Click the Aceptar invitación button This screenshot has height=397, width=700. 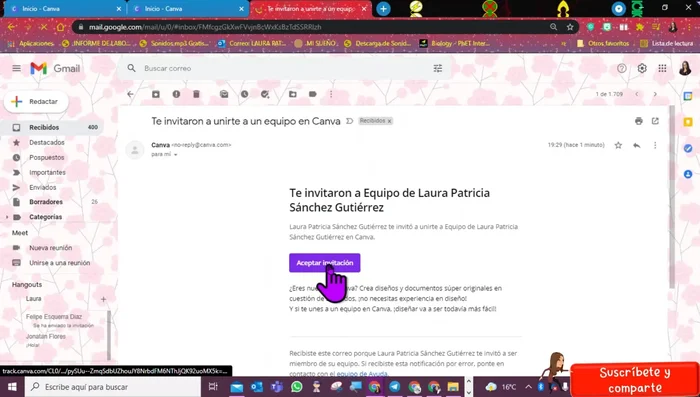click(x=325, y=263)
